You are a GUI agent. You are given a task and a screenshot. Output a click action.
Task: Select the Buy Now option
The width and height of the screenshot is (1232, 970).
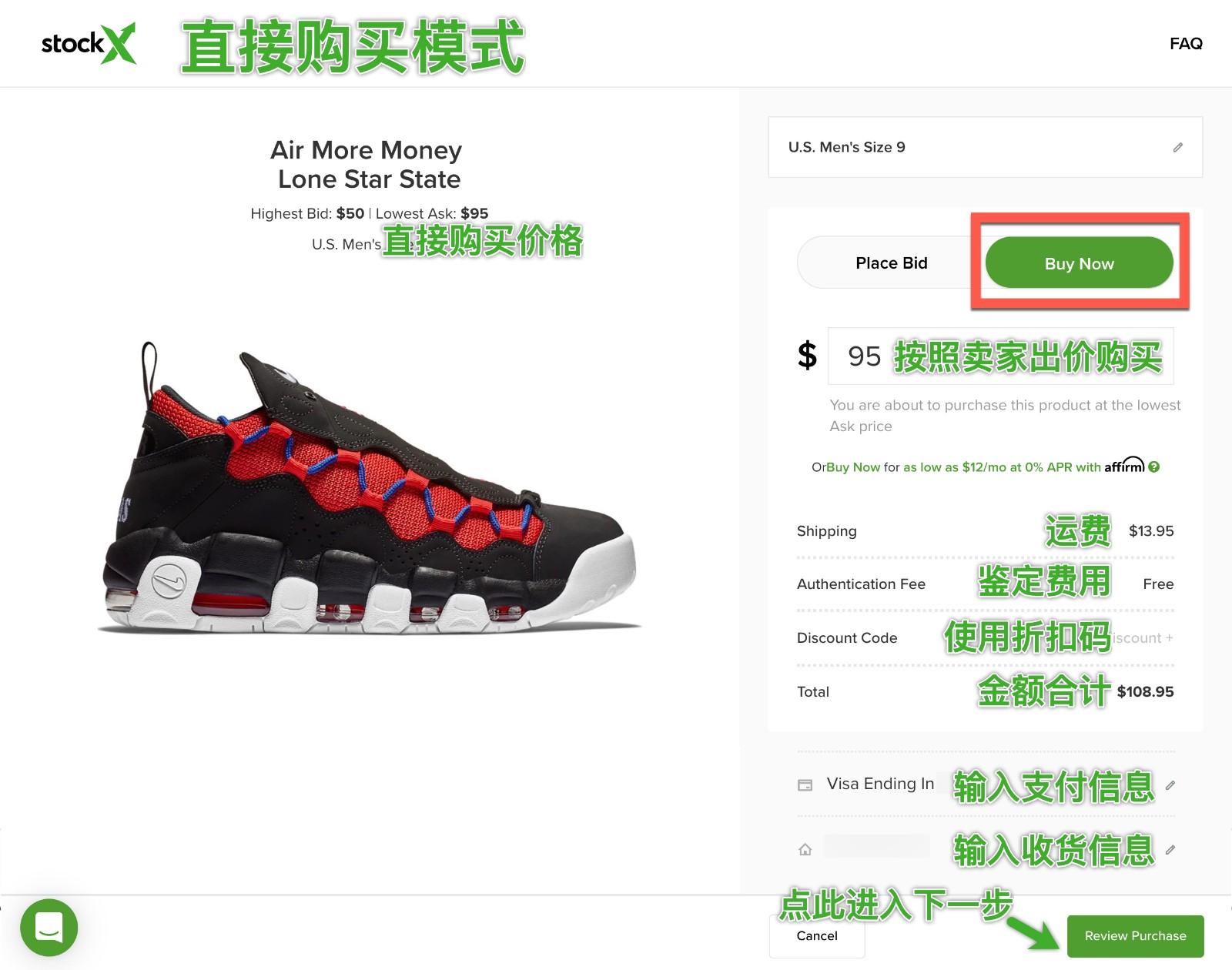click(x=1079, y=263)
